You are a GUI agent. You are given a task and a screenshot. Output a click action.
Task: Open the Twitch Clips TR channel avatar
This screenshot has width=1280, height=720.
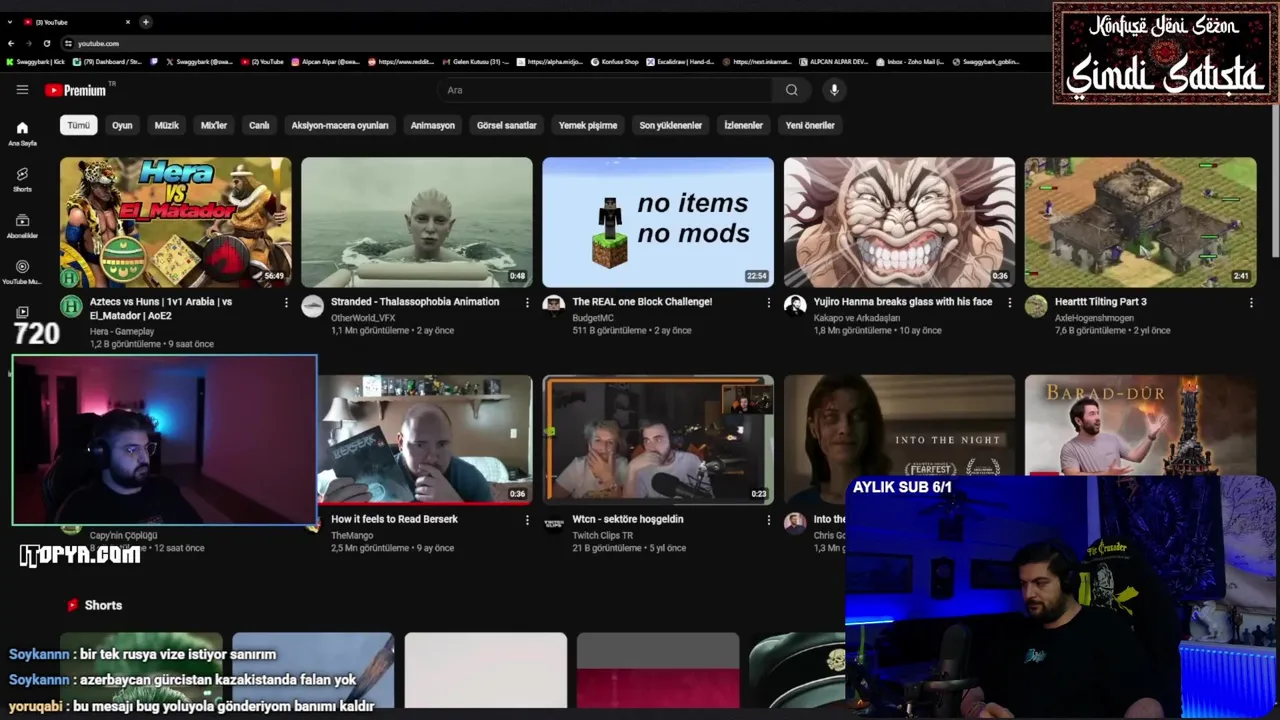click(x=553, y=523)
